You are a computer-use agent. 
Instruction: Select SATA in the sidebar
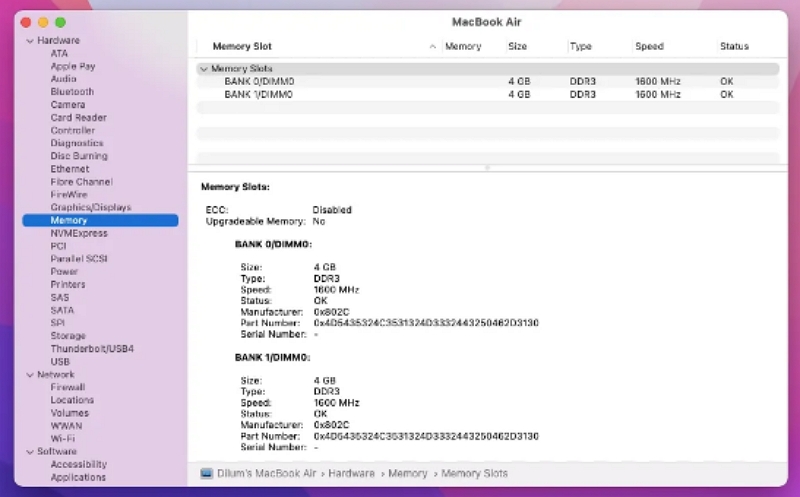tap(62, 311)
